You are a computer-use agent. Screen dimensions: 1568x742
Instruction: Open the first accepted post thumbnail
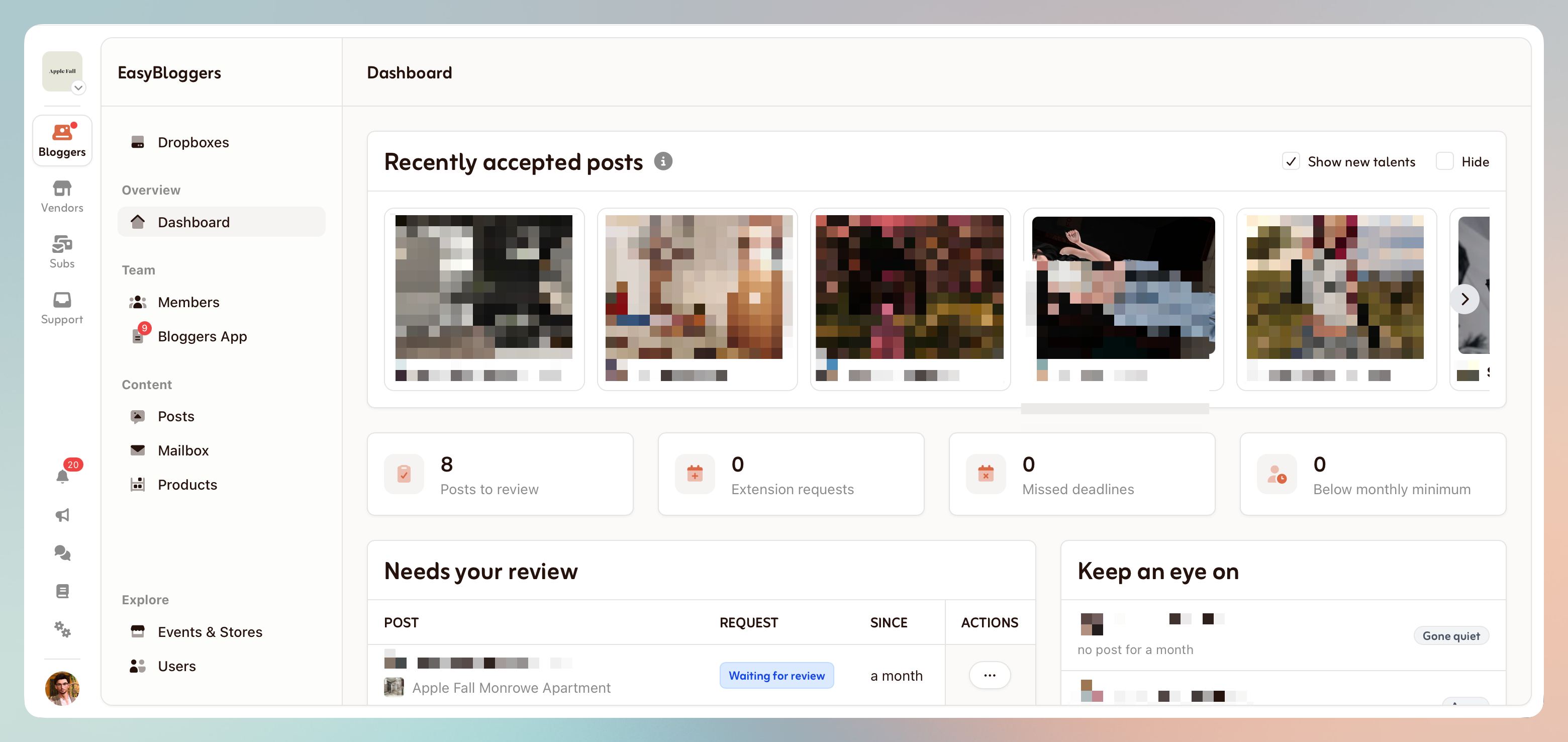coord(483,287)
